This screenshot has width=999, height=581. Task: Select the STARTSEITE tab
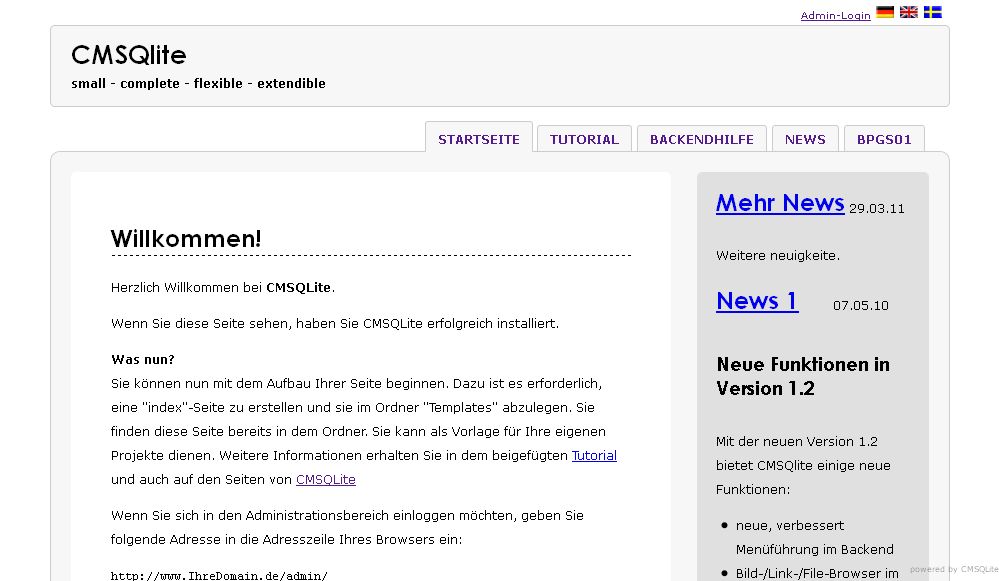coord(478,139)
